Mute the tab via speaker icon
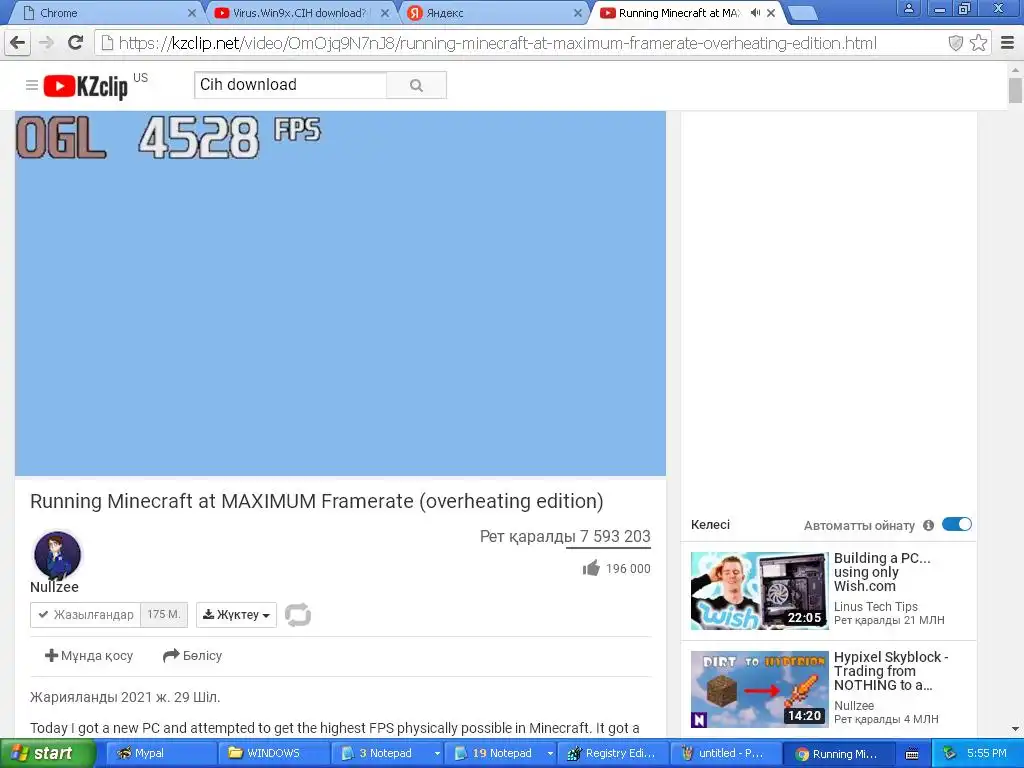This screenshot has height=768, width=1024. click(x=755, y=12)
